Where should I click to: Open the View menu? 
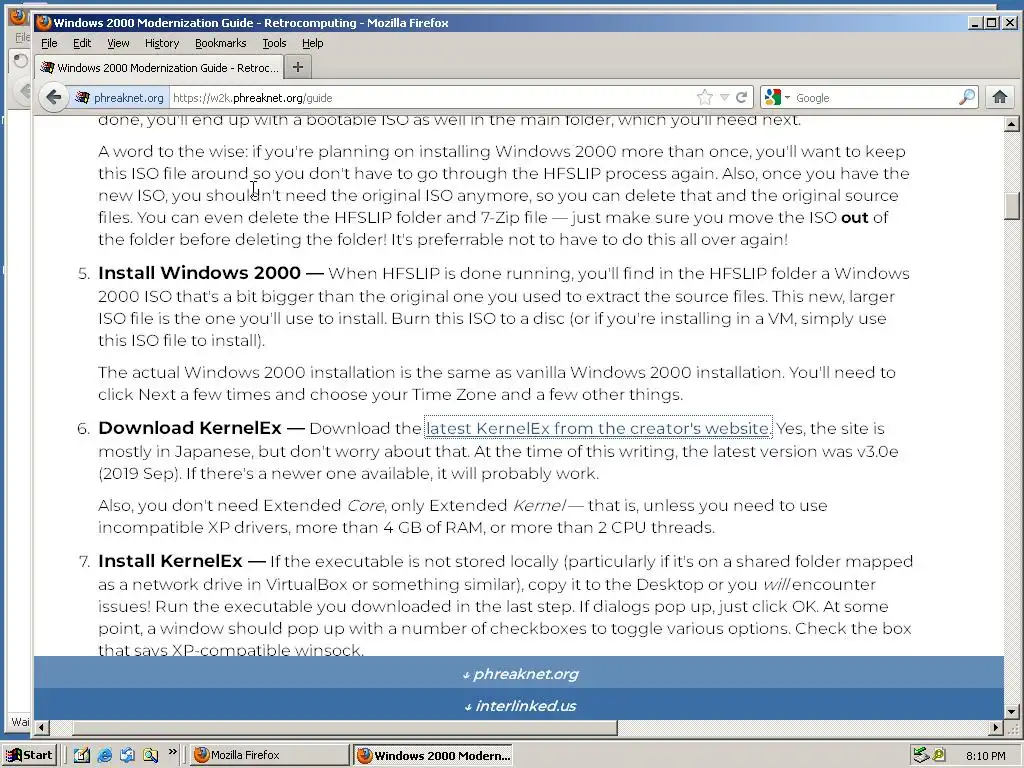point(118,43)
